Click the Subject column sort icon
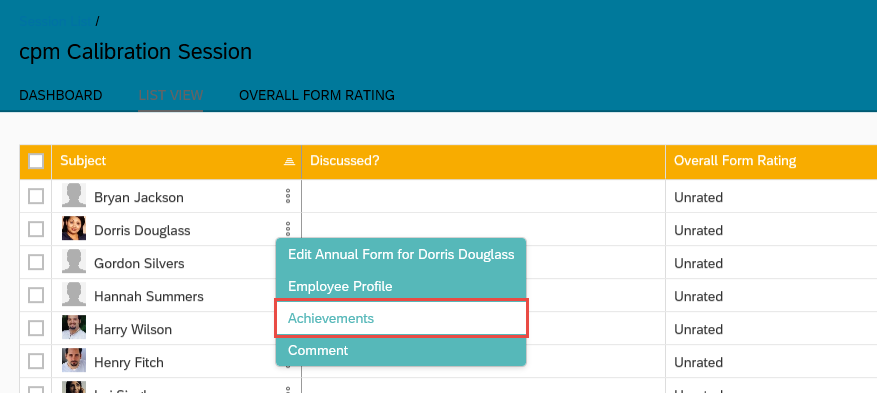Screen dimensions: 877x393 tap(289, 162)
